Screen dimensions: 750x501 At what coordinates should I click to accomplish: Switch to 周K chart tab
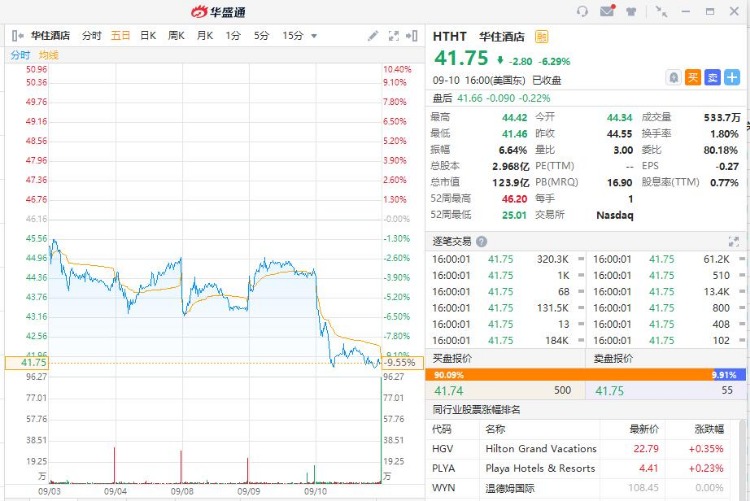click(x=176, y=35)
